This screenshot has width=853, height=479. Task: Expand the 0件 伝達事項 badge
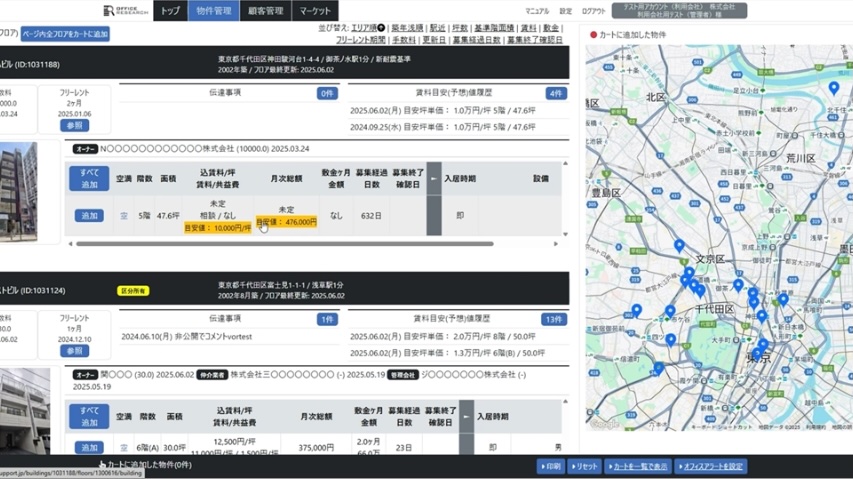coord(327,93)
